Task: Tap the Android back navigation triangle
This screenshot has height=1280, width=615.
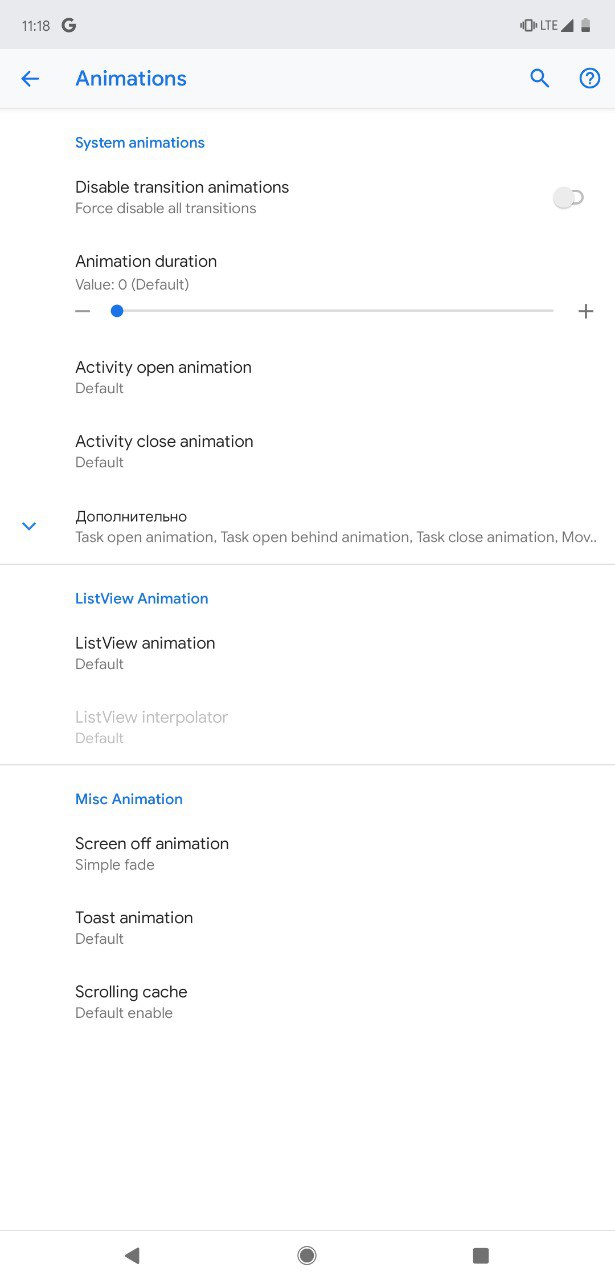Action: pos(132,1255)
